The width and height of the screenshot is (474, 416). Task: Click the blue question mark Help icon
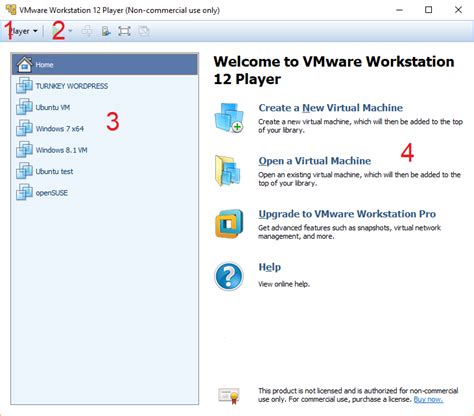coord(229,276)
